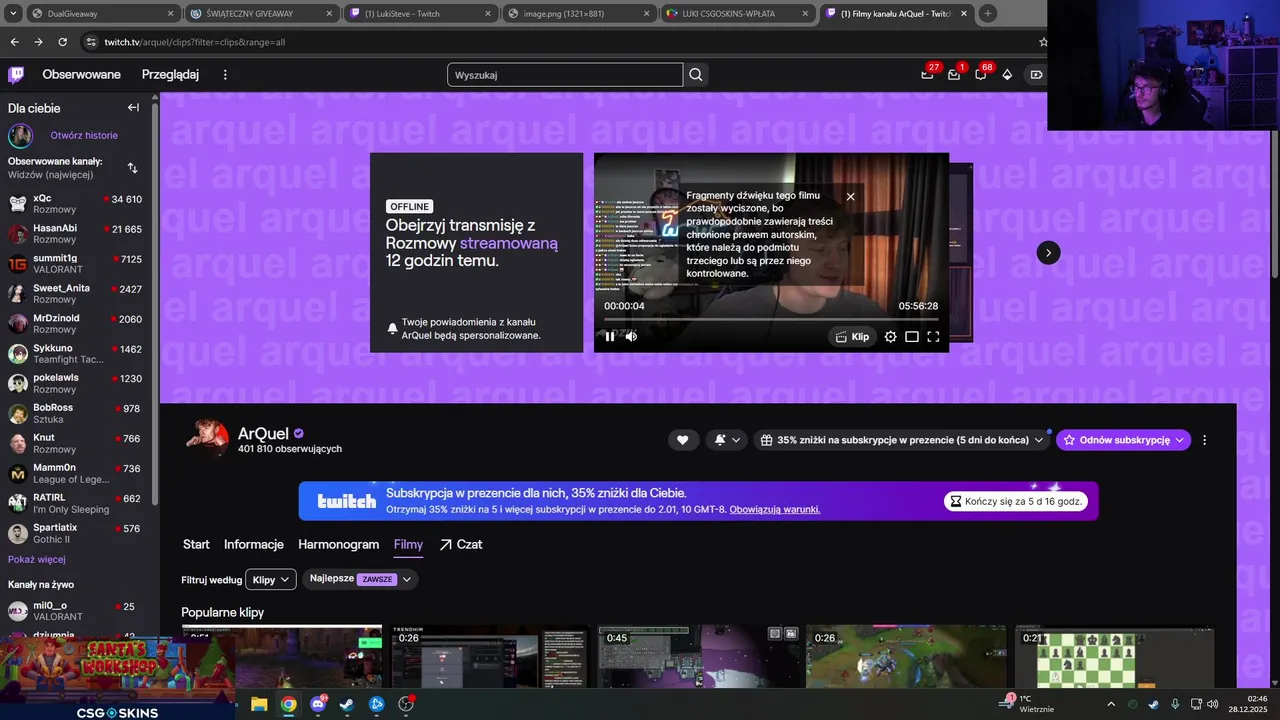1280x720 pixels.
Task: Open the Klipy filter dropdown
Action: [x=271, y=579]
